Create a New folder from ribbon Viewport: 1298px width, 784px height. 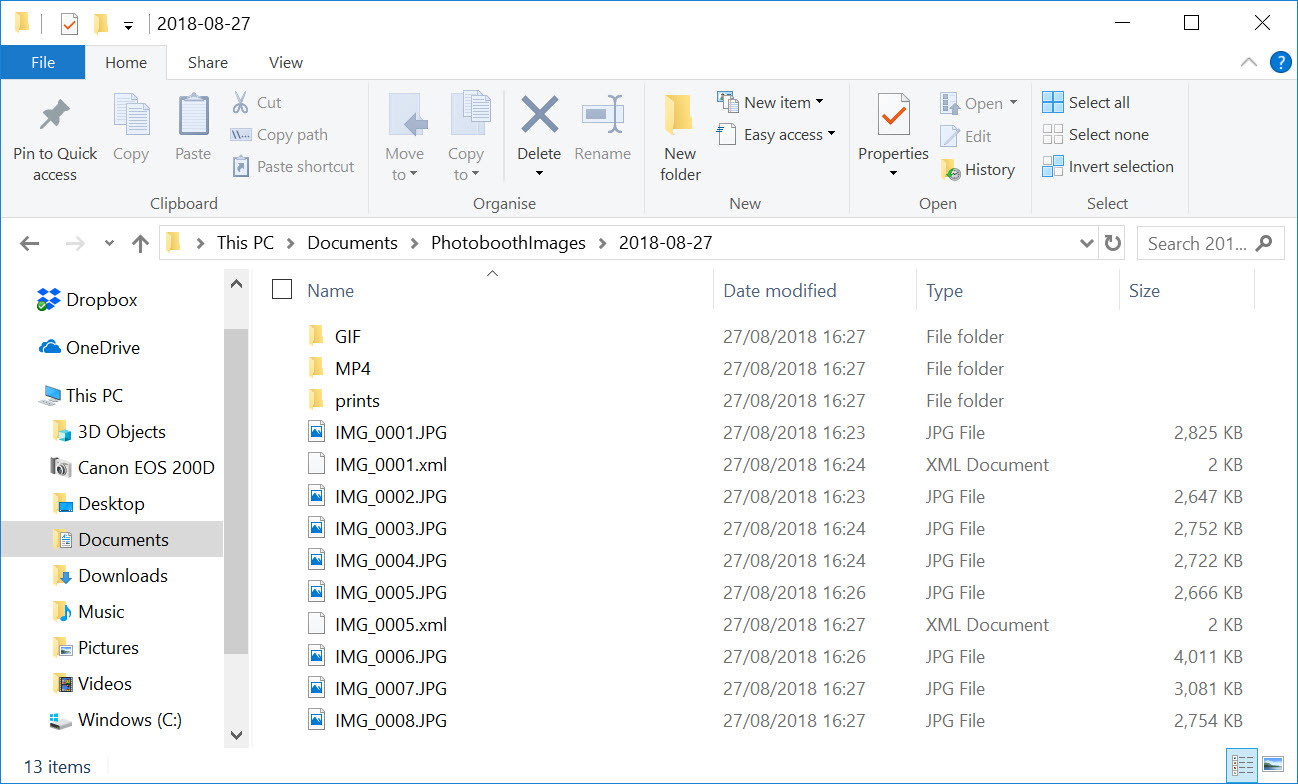click(x=680, y=139)
